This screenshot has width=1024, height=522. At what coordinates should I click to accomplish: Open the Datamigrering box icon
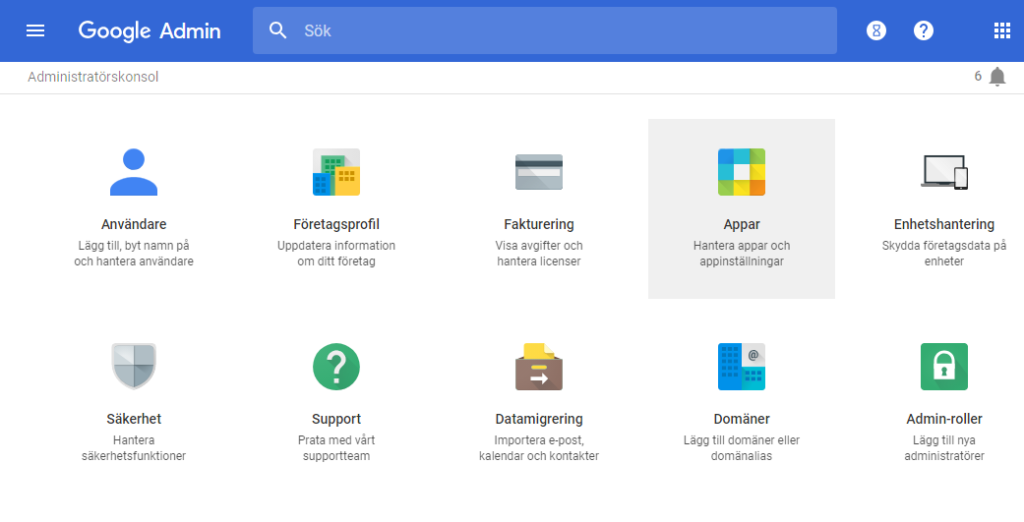(x=539, y=366)
